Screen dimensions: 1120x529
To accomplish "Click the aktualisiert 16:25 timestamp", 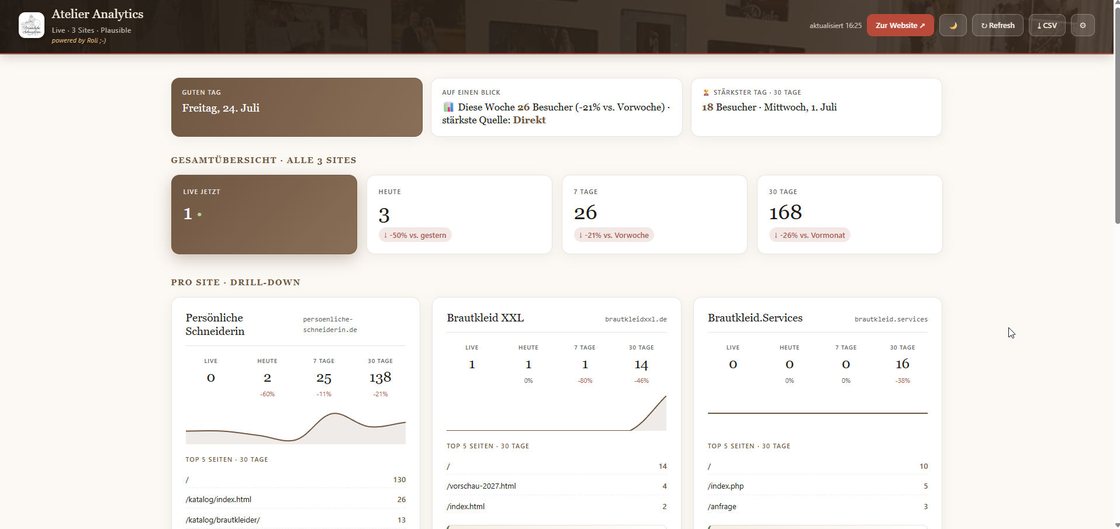I will [x=836, y=26].
